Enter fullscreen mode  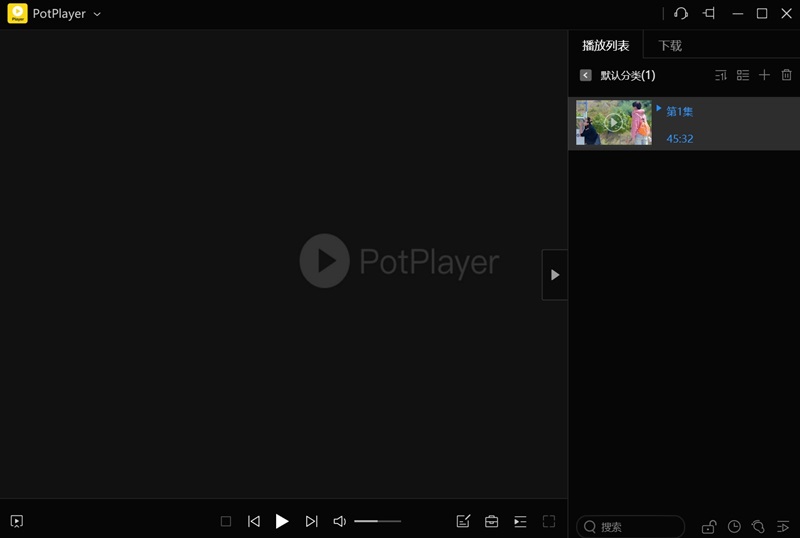click(549, 521)
